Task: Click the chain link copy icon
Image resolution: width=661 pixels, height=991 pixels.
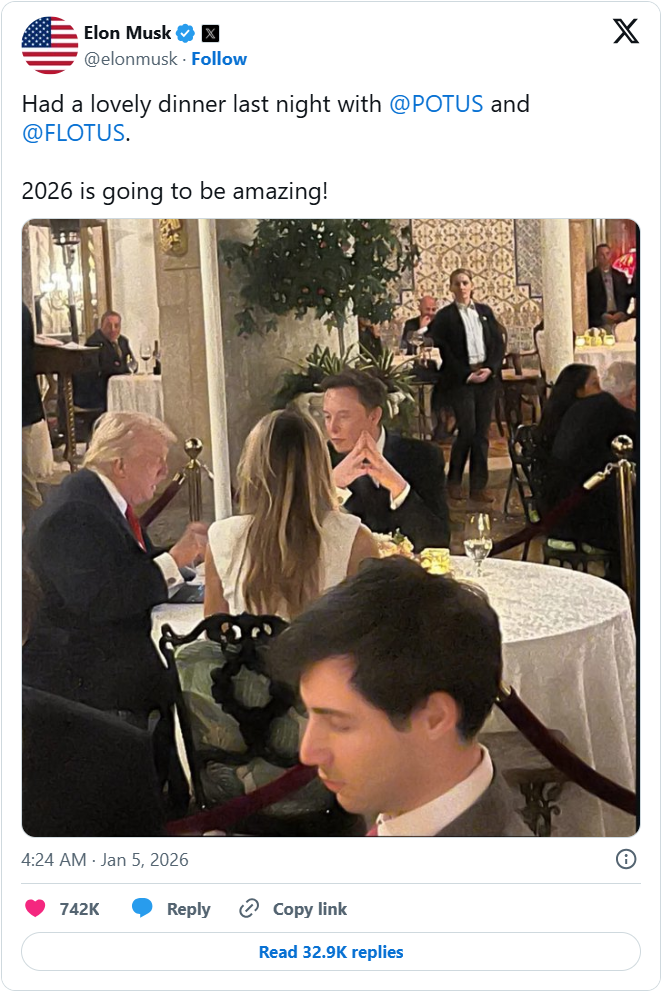Action: pos(249,908)
